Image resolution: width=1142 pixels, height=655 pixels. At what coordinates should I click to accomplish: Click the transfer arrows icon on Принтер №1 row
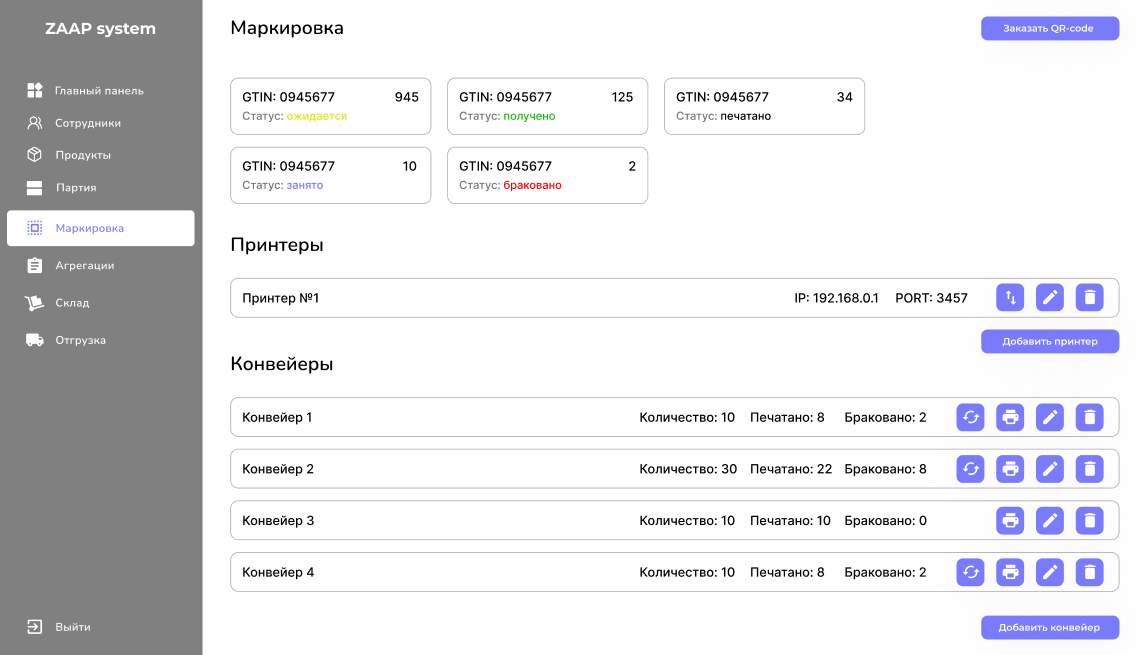pyautogui.click(x=1010, y=297)
